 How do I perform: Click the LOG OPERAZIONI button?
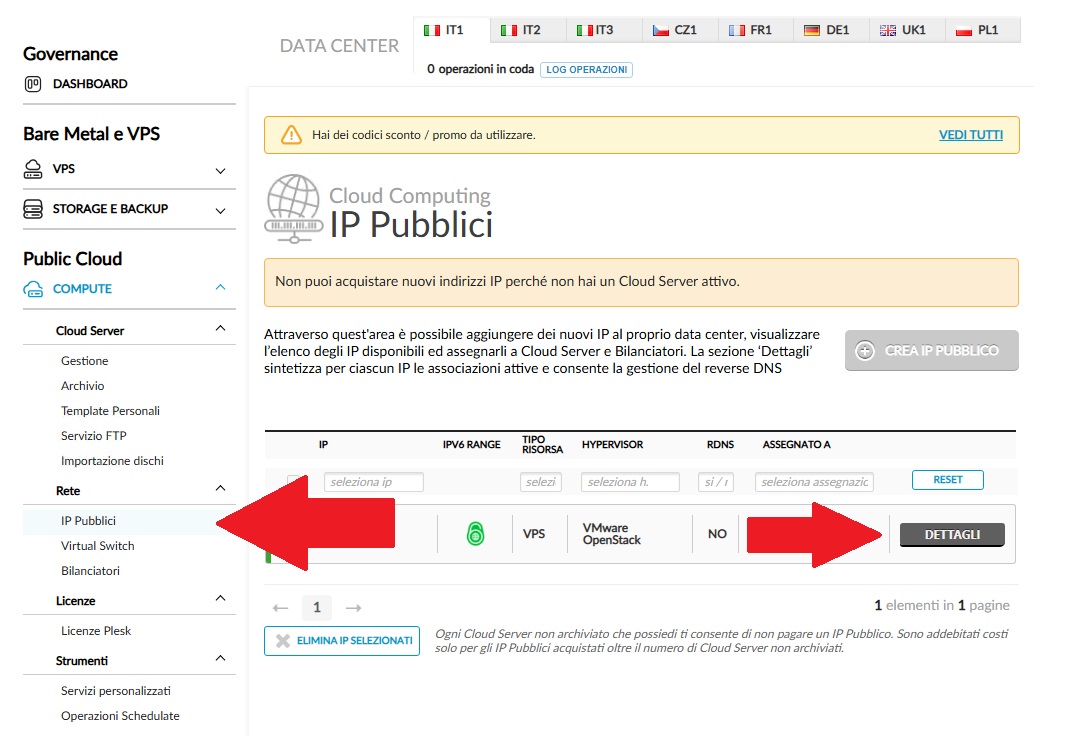[x=586, y=70]
